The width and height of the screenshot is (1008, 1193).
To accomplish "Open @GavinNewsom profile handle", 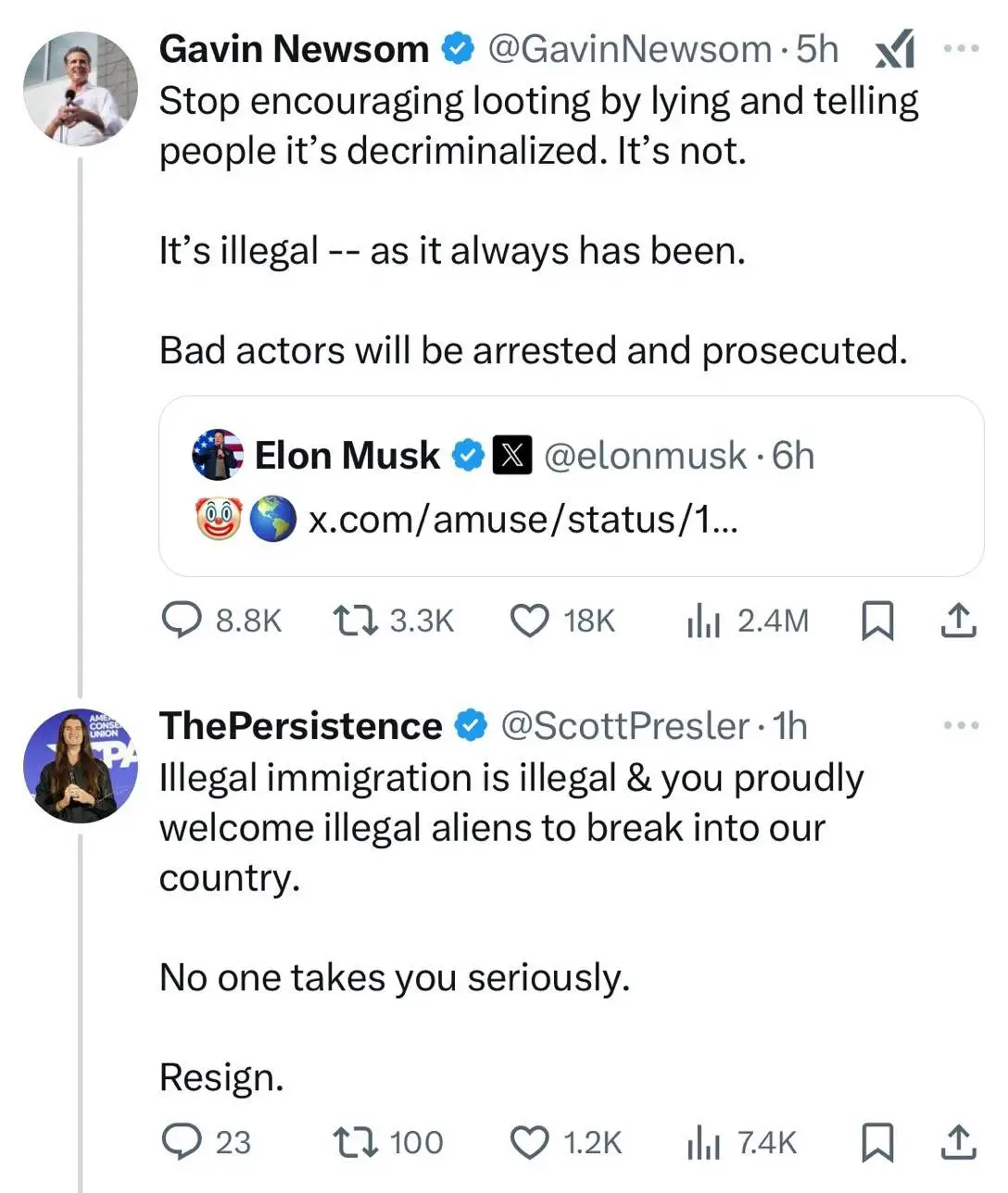I will 629,49.
